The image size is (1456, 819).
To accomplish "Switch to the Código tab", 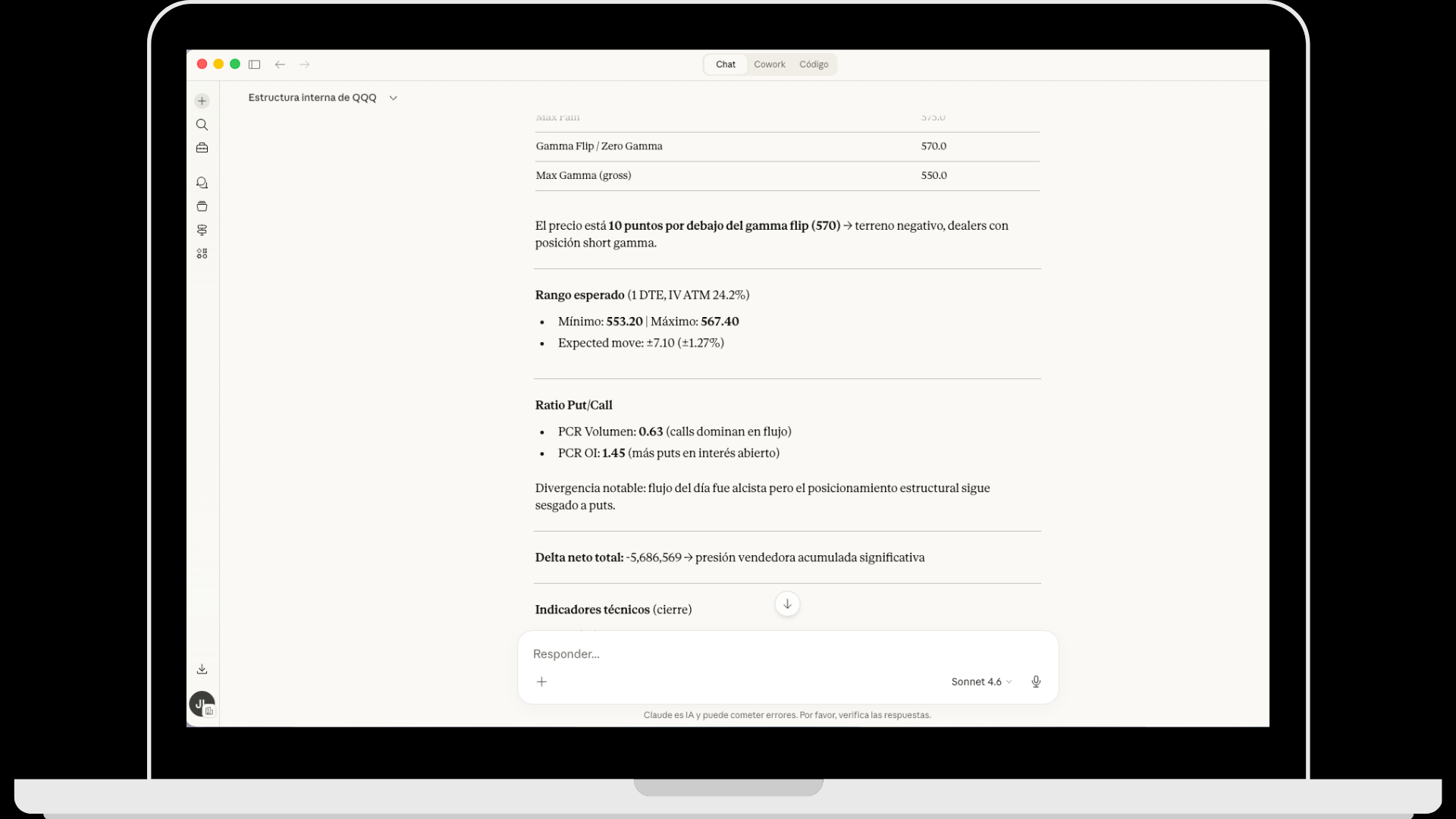I will click(x=813, y=64).
